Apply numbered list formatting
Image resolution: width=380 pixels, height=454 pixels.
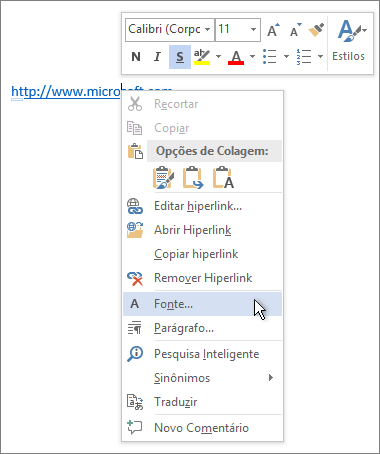click(x=304, y=57)
